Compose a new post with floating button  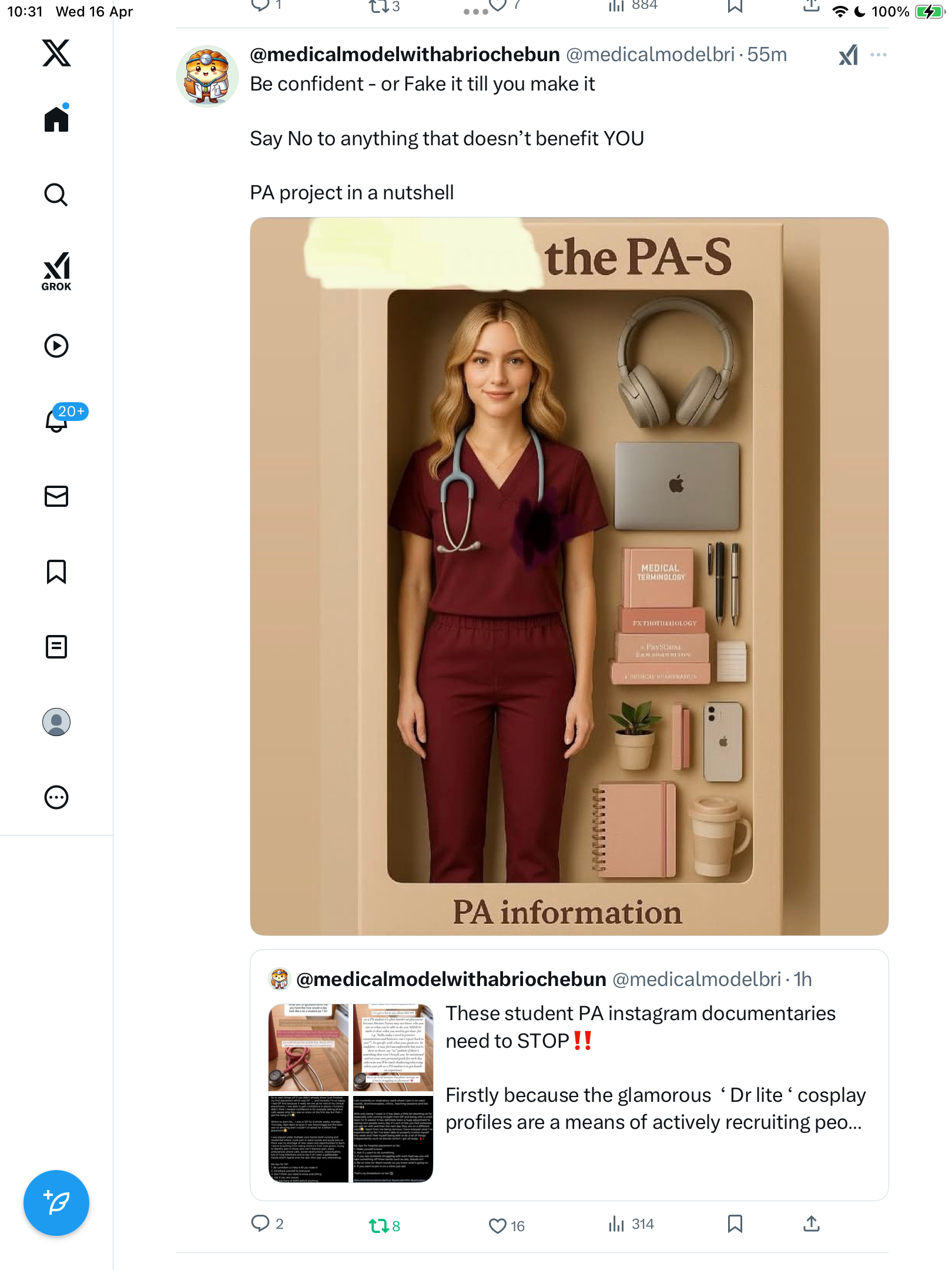pyautogui.click(x=56, y=1203)
